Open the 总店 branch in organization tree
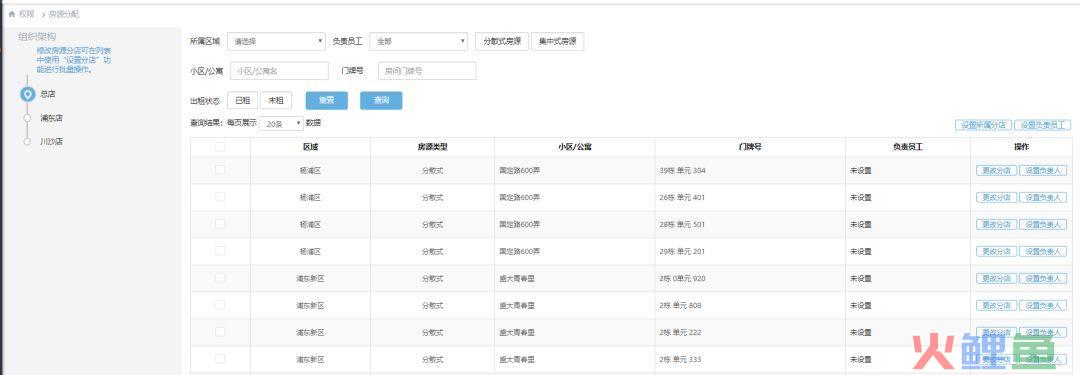This screenshot has height=375, width=1080. 47,94
